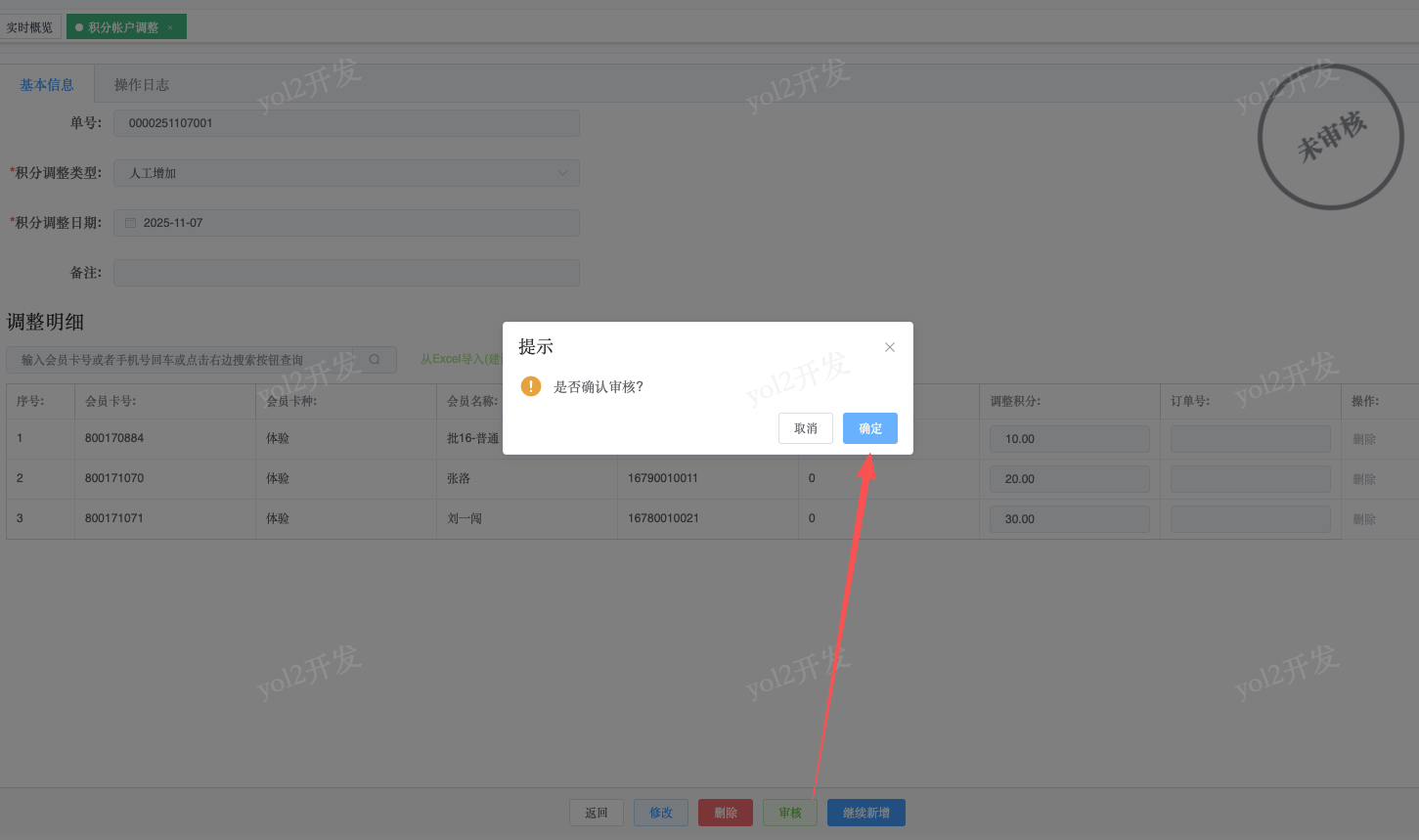Click phone number 16780010021

(x=663, y=518)
